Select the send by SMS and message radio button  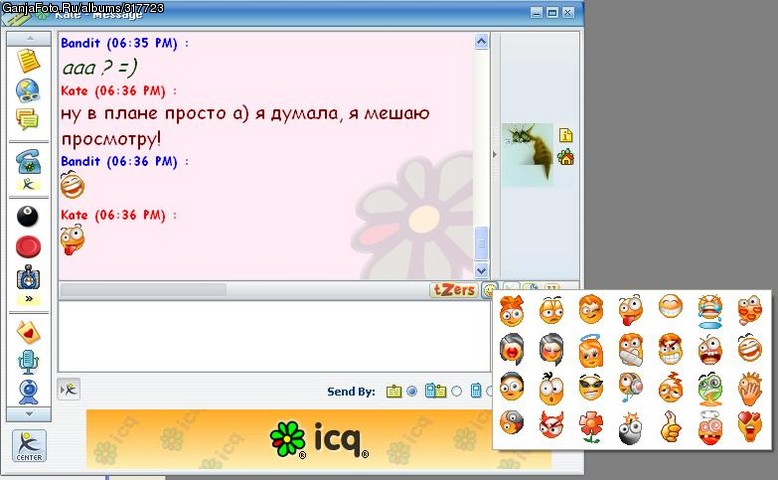tap(456, 392)
